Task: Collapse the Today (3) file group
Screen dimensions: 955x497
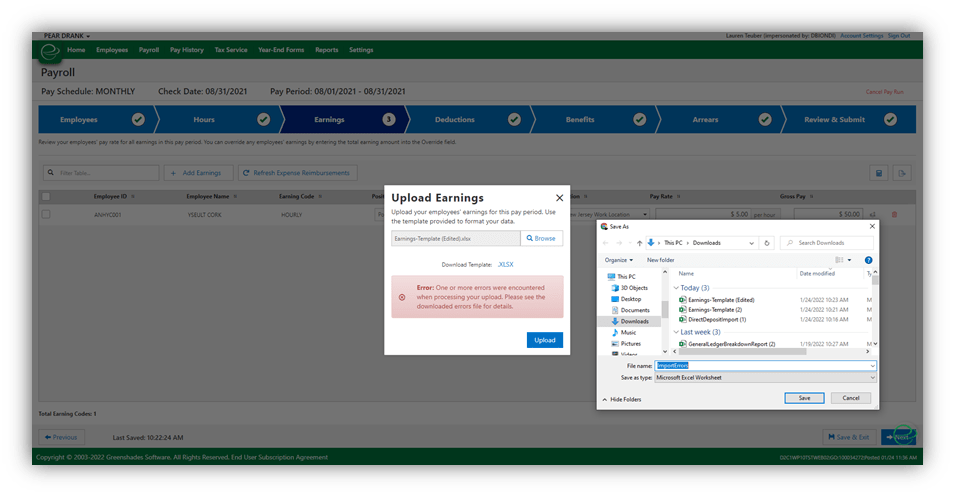Action: click(x=674, y=287)
